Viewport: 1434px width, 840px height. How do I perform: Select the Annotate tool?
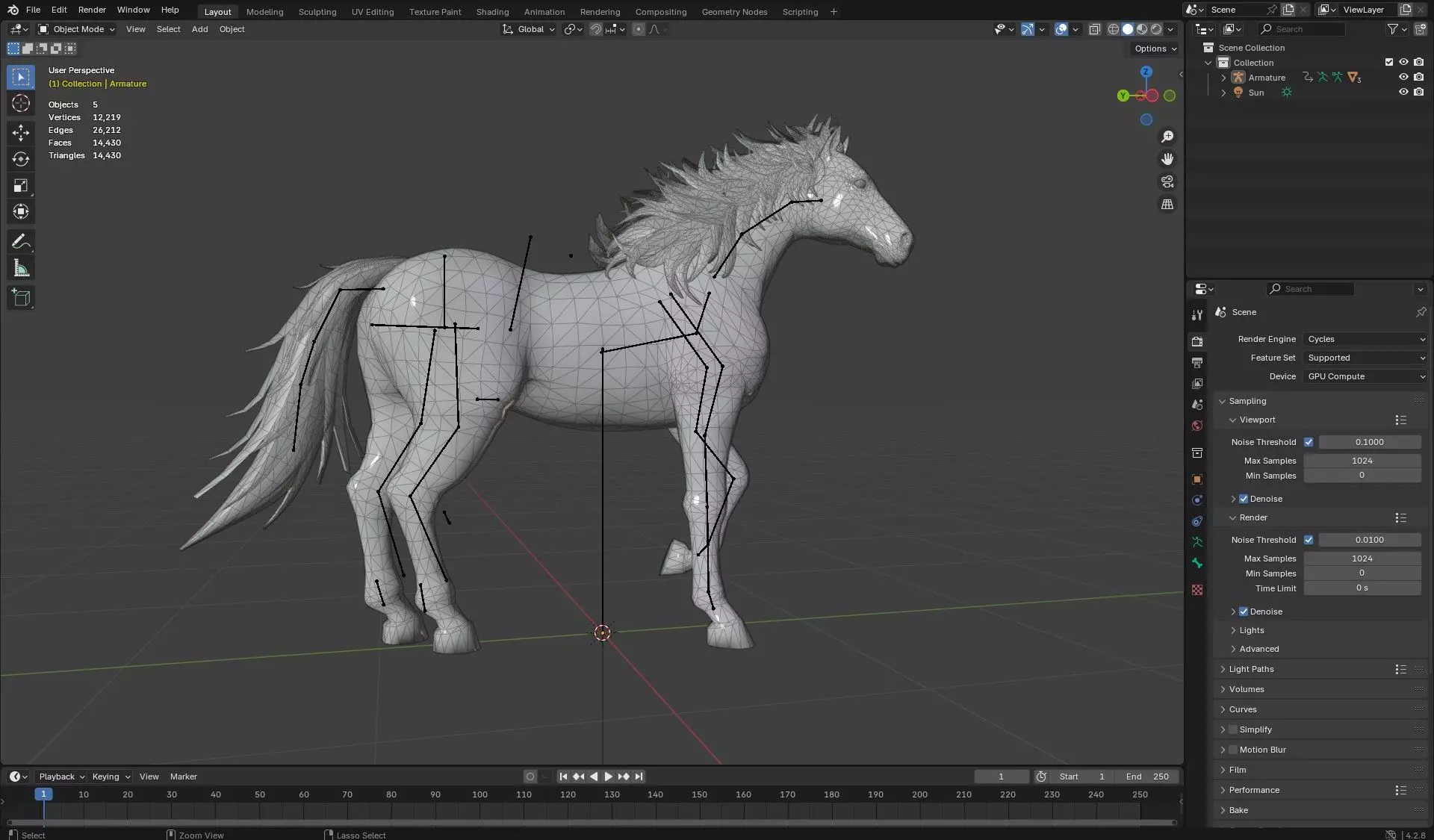21,241
